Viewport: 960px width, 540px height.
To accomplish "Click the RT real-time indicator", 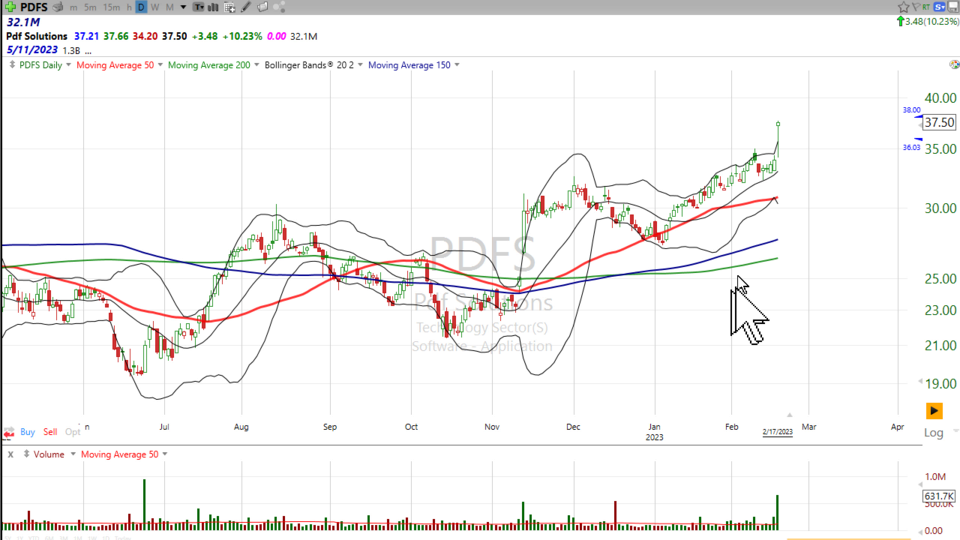I will tap(926, 7).
